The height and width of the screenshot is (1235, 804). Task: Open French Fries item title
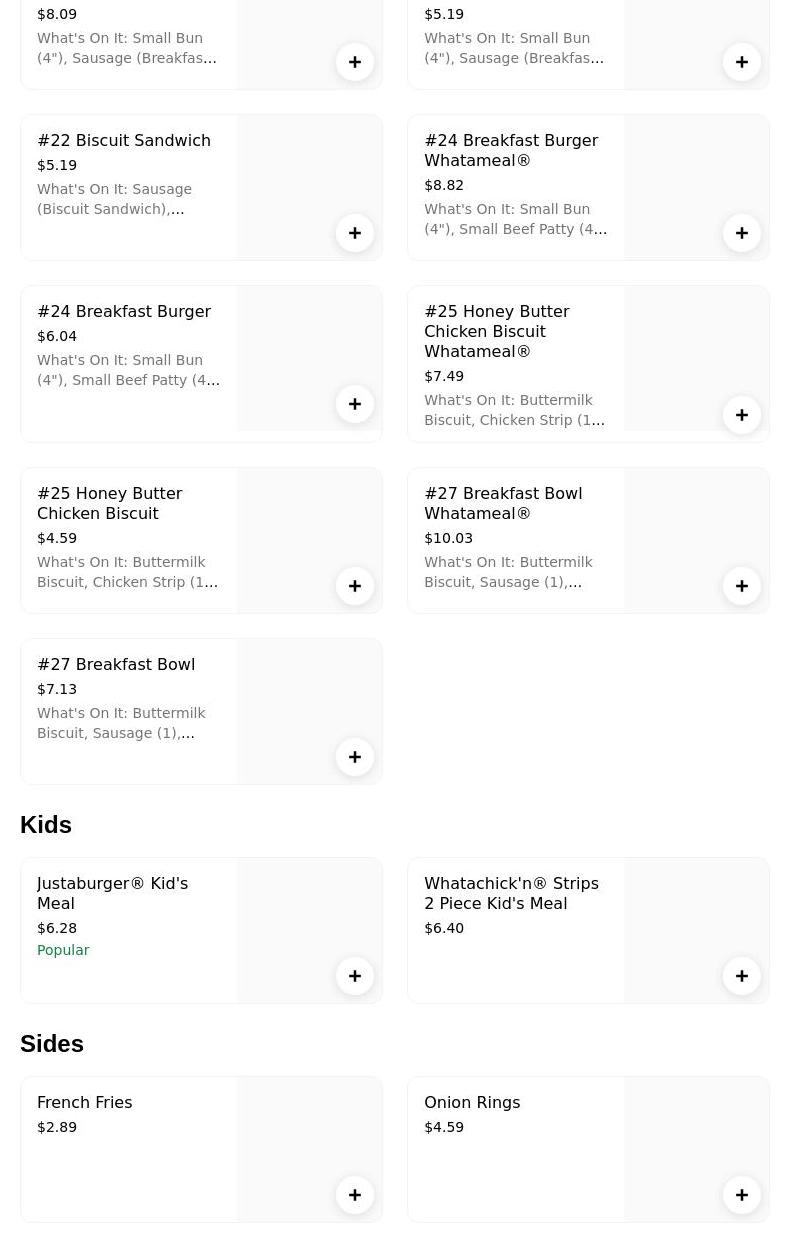tap(85, 1103)
